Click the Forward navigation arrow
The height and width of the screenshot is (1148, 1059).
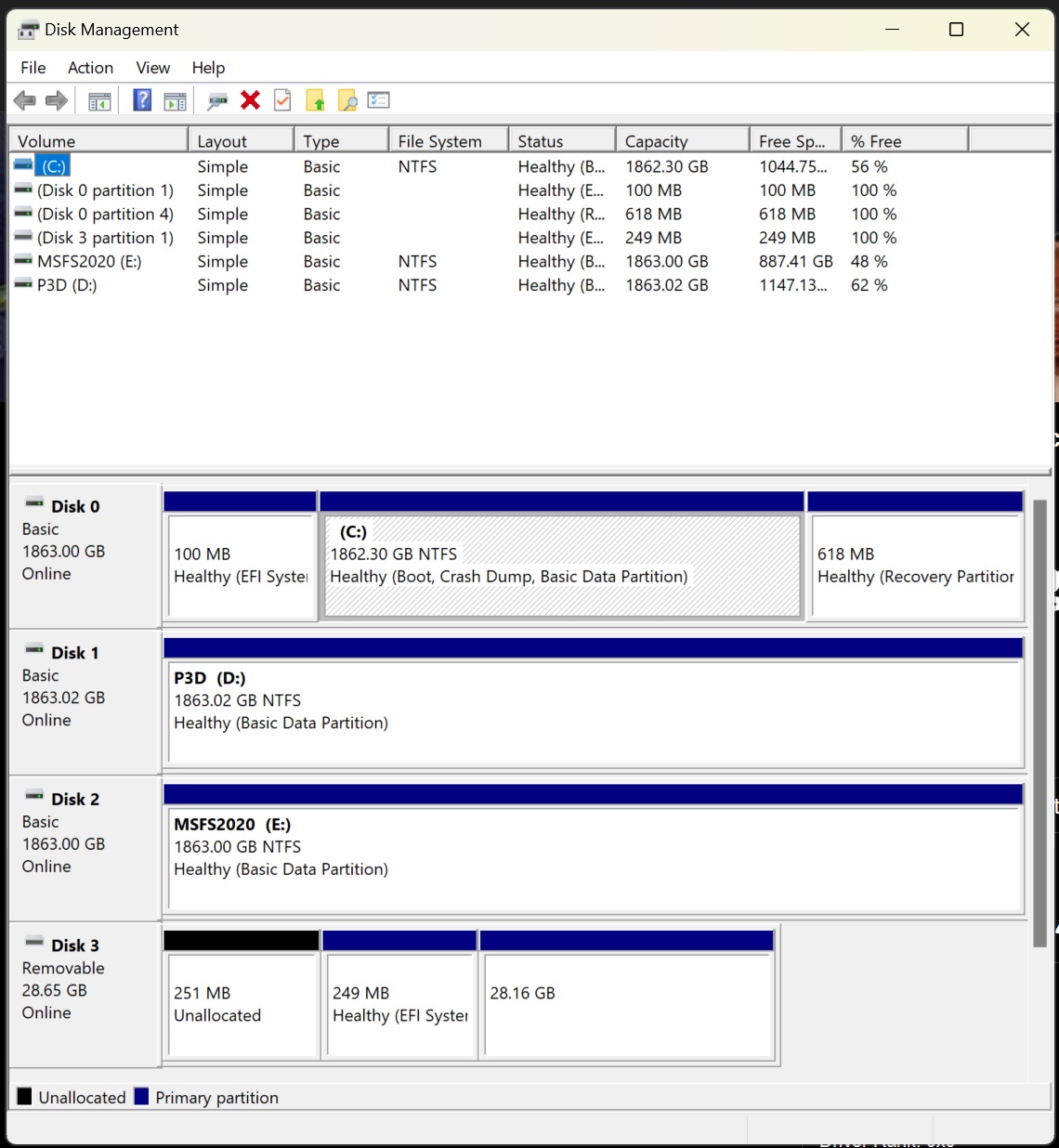click(56, 100)
